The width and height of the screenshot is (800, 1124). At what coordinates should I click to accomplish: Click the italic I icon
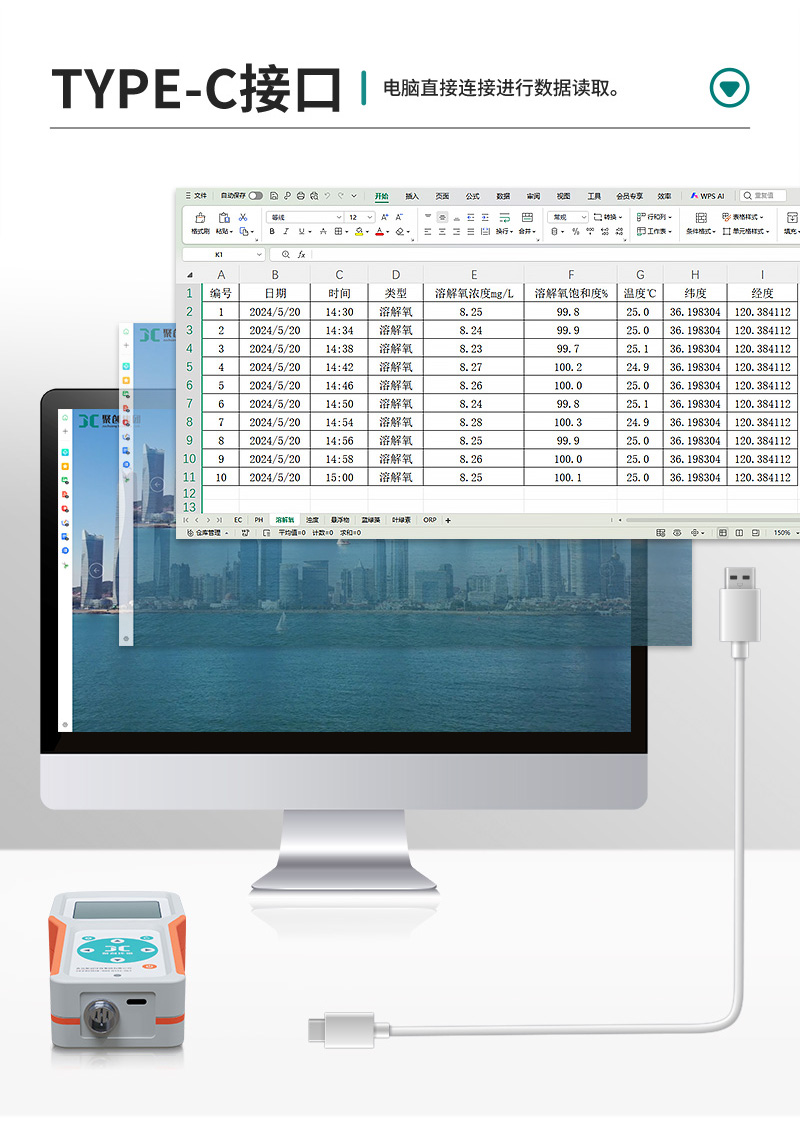[286, 231]
